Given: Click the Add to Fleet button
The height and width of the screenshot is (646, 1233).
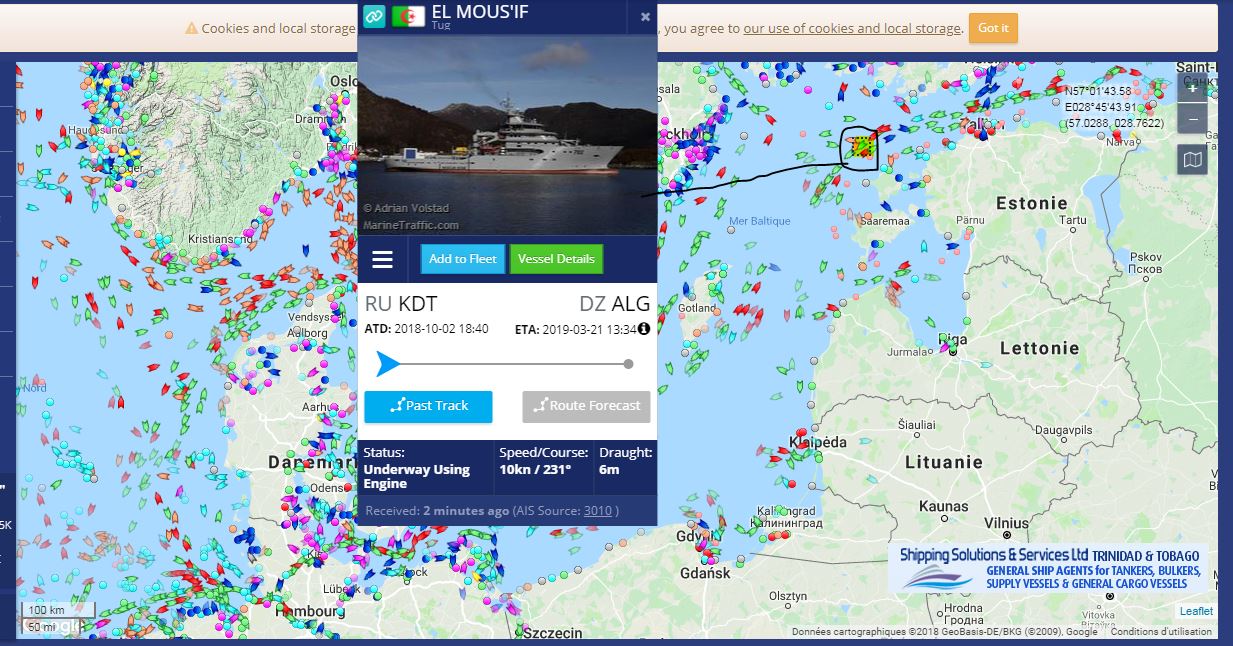Looking at the screenshot, I should click(x=463, y=259).
